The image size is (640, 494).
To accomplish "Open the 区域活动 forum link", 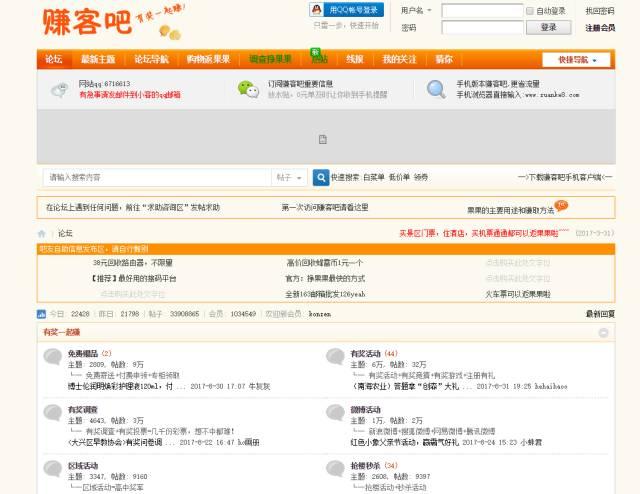I will tap(83, 465).
